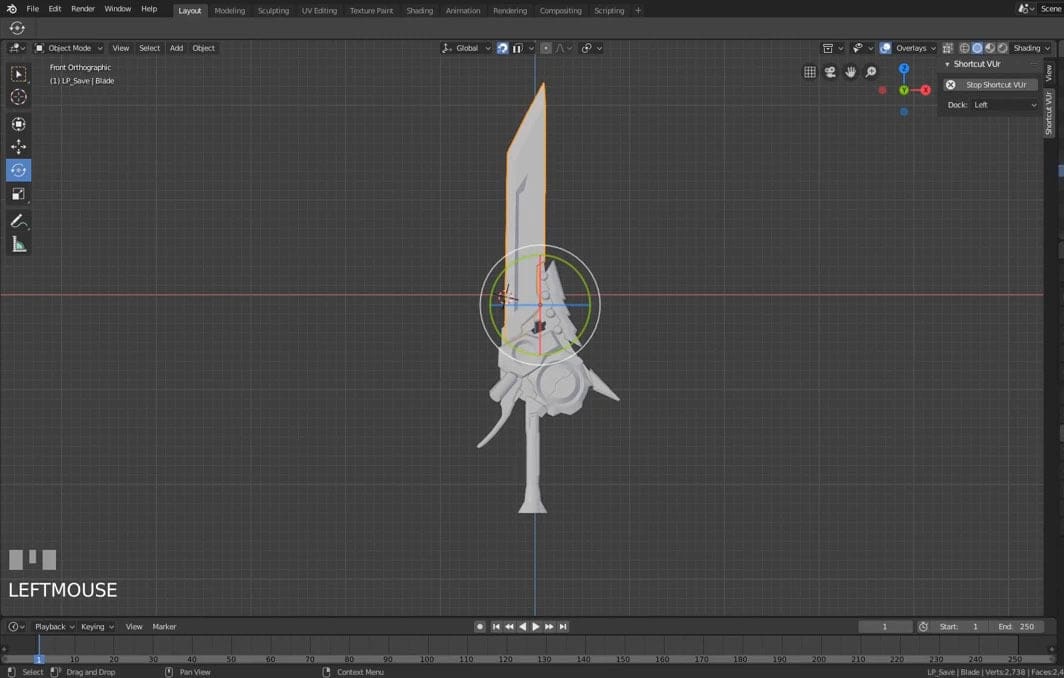Screen dimensions: 1064x678
Task: Click the blue Z axis on navigation gizmo
Action: (904, 69)
